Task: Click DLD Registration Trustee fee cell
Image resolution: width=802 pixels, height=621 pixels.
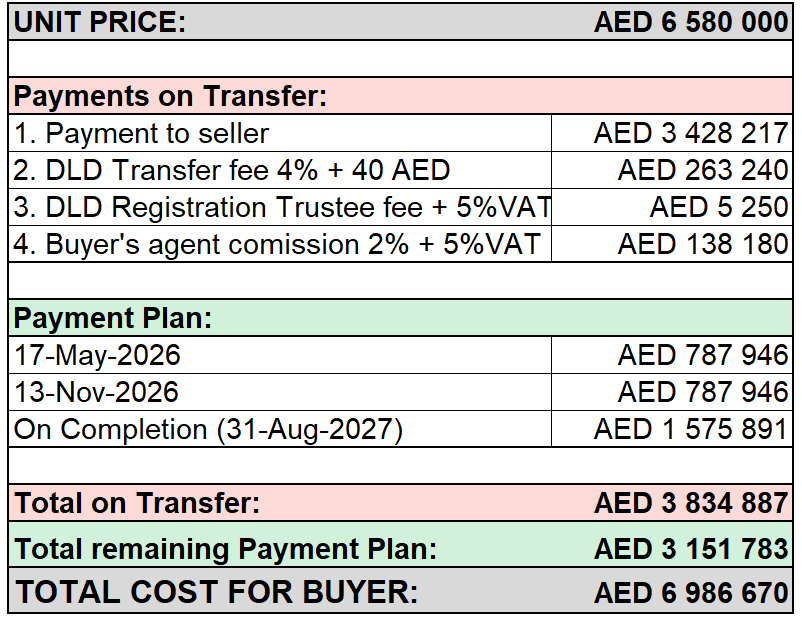Action: tap(280, 208)
